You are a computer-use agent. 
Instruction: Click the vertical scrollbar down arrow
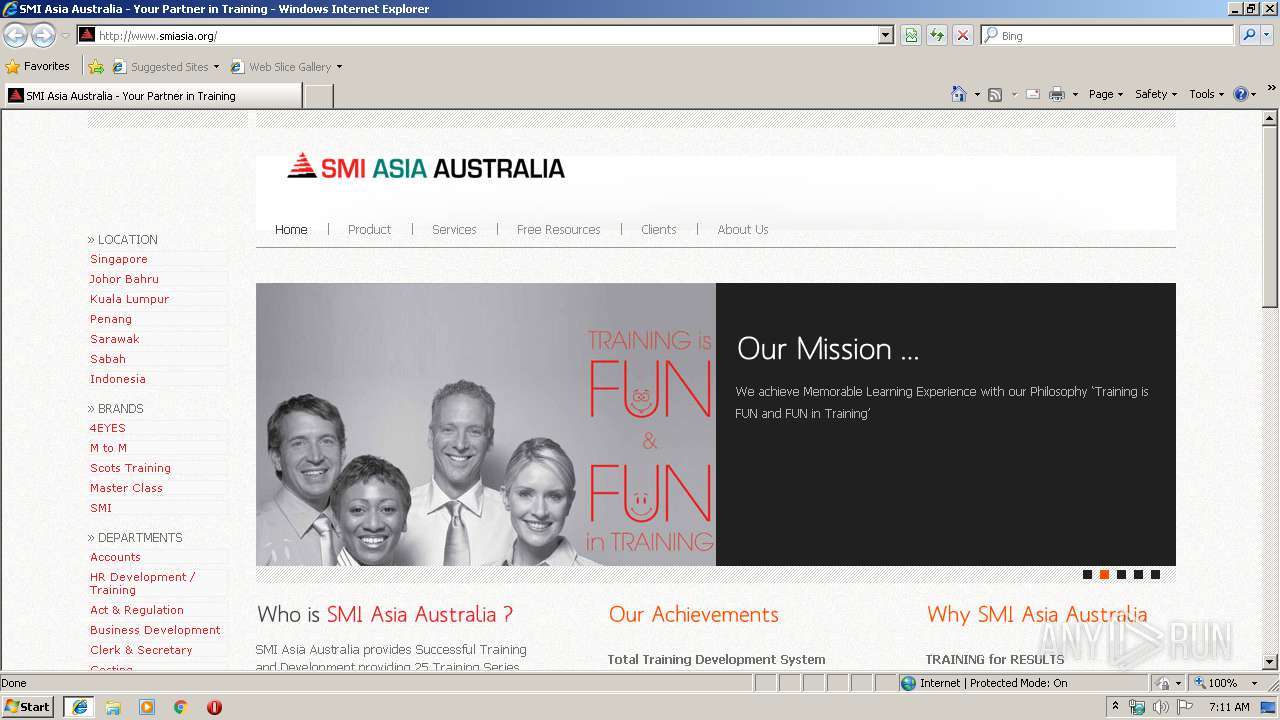click(1270, 661)
